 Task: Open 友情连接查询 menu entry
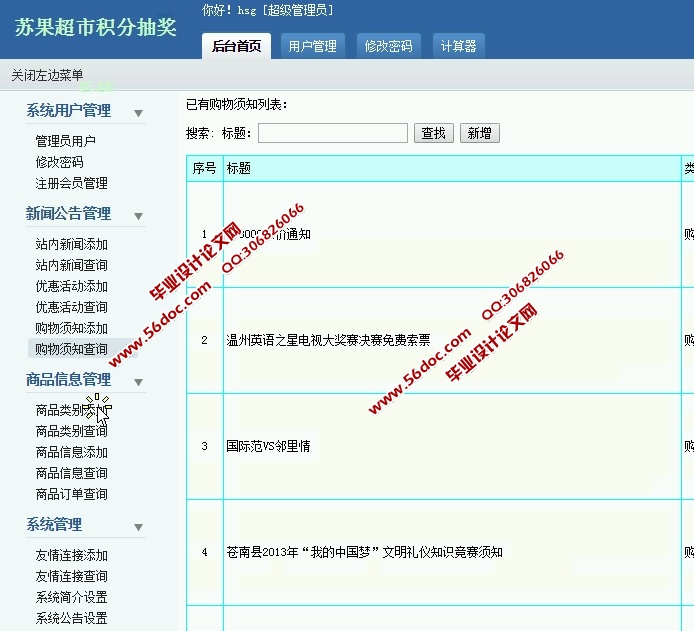[72, 576]
